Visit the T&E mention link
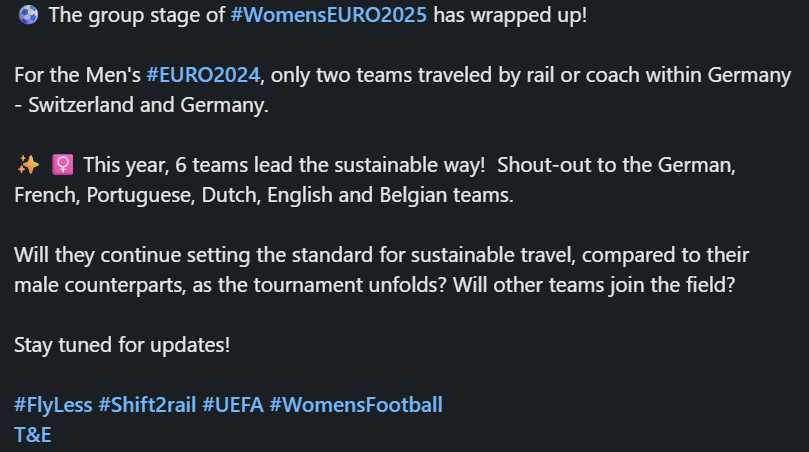 point(33,434)
